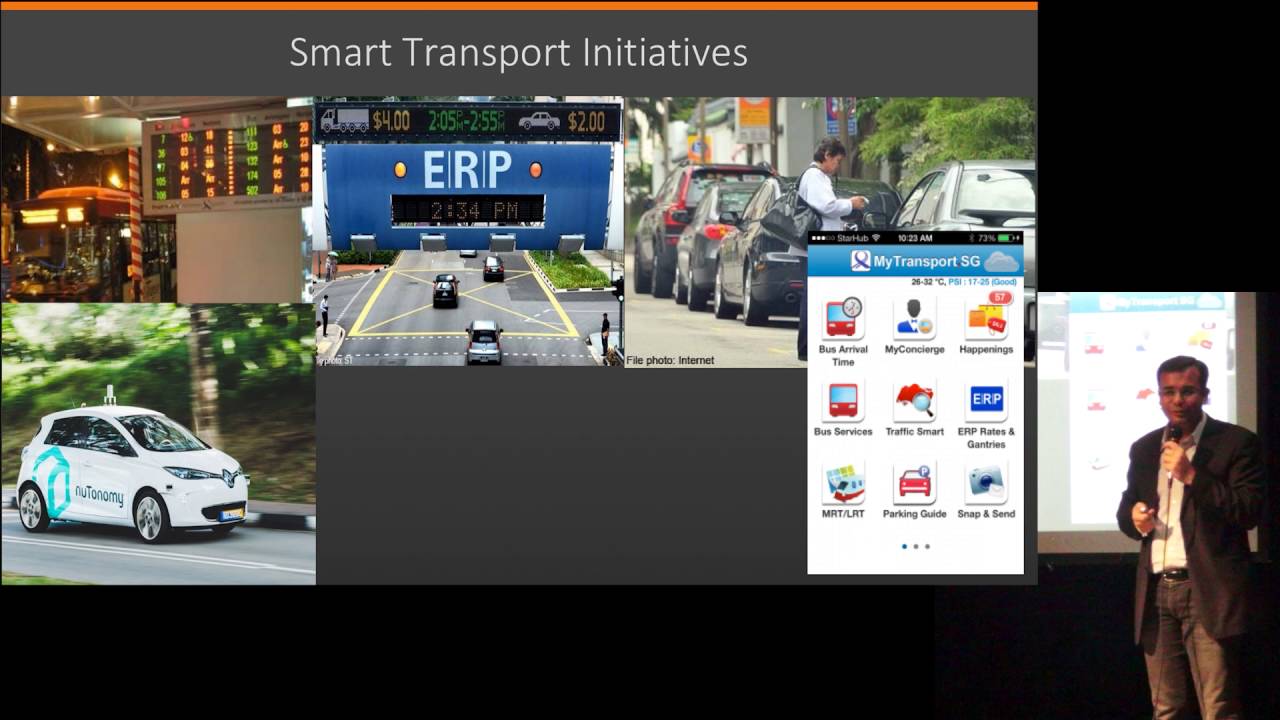
Task: Click the cloud weather icon in app header
Action: coord(1000,262)
